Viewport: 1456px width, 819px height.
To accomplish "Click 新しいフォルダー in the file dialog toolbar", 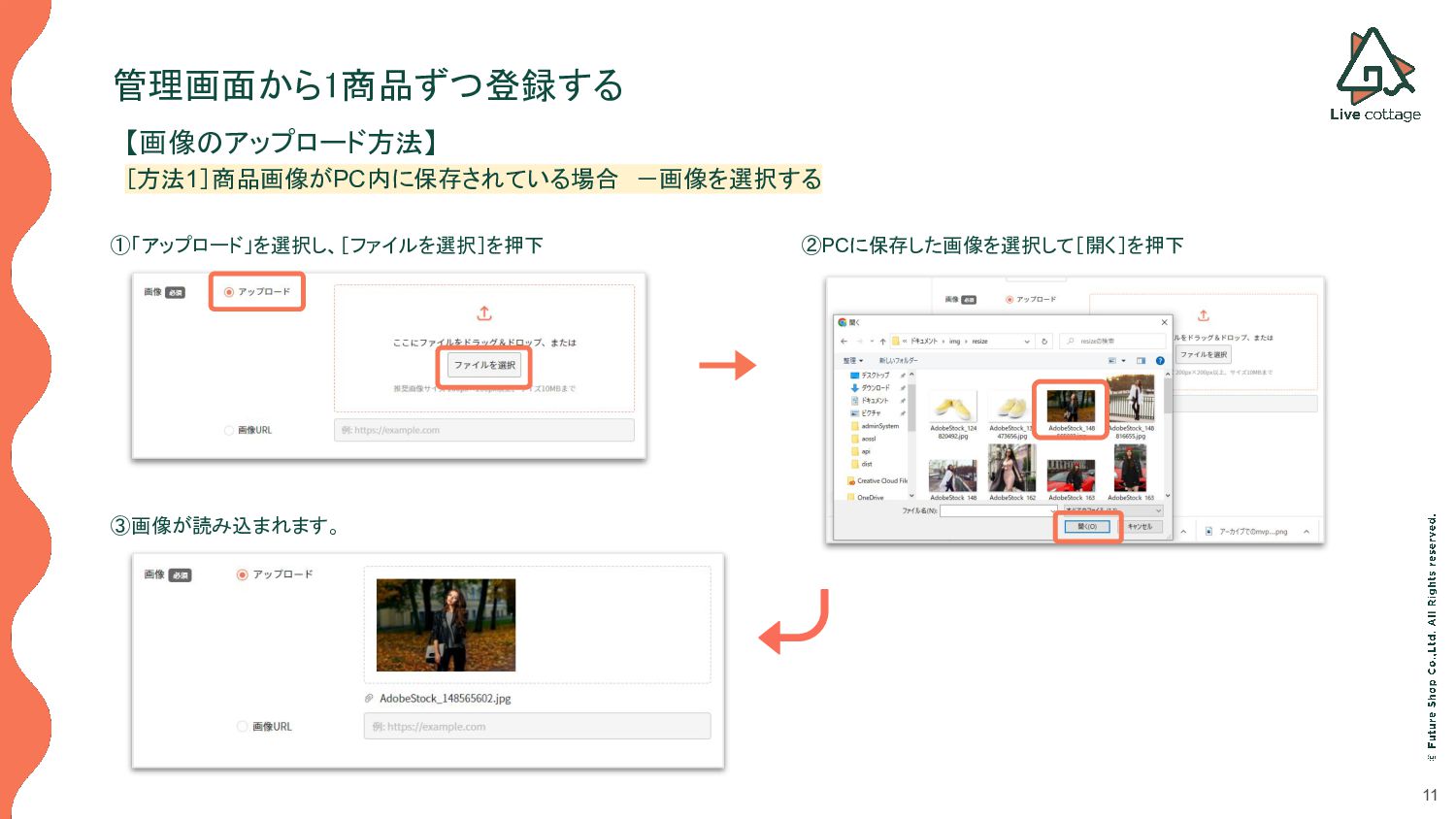I will tap(898, 360).
